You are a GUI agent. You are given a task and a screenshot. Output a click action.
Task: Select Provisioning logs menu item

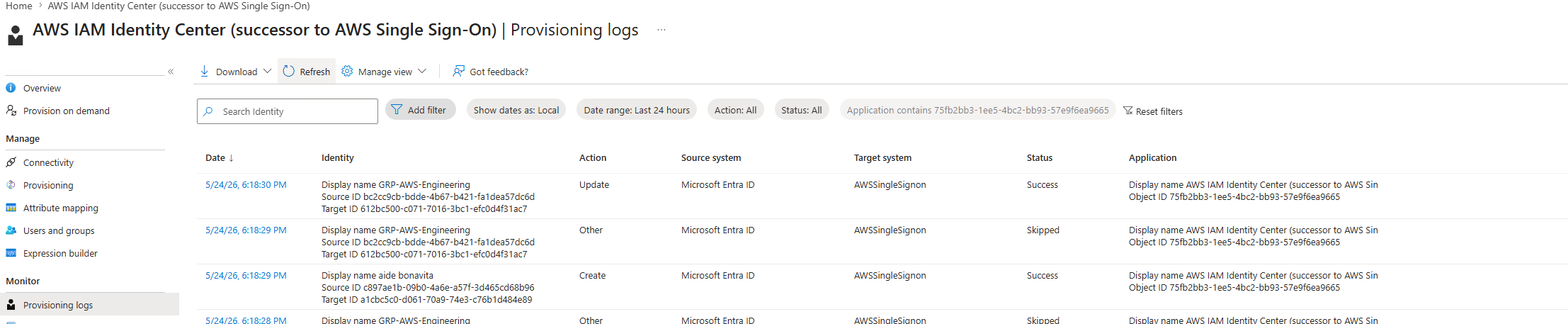point(89,305)
